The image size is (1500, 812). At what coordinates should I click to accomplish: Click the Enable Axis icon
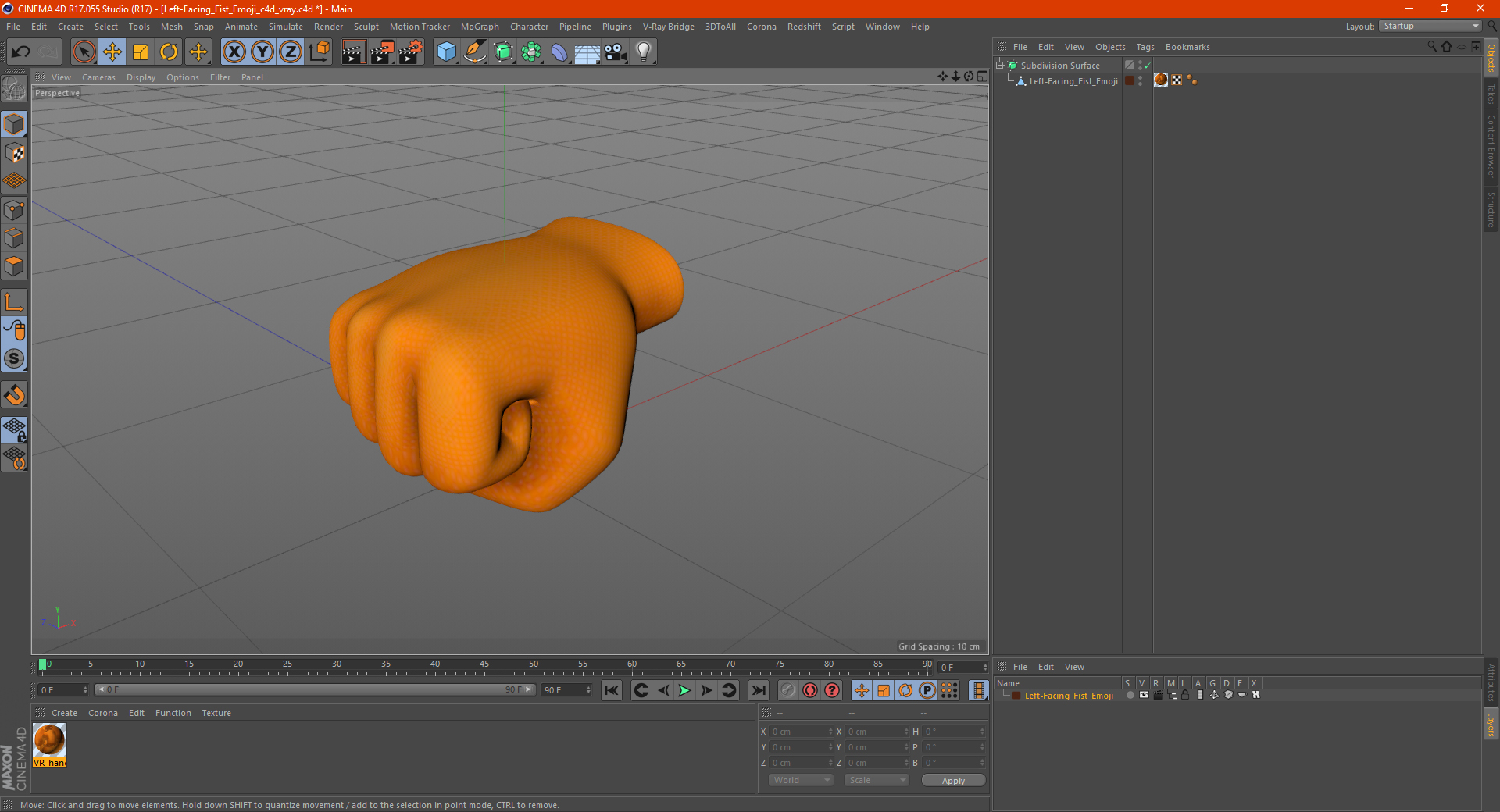coord(14,302)
